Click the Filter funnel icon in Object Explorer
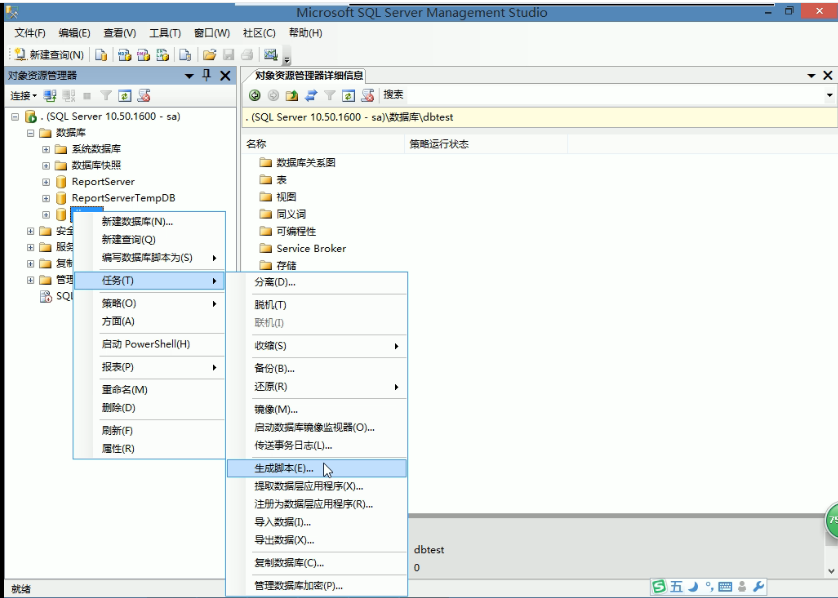The width and height of the screenshot is (838, 598). (x=106, y=96)
